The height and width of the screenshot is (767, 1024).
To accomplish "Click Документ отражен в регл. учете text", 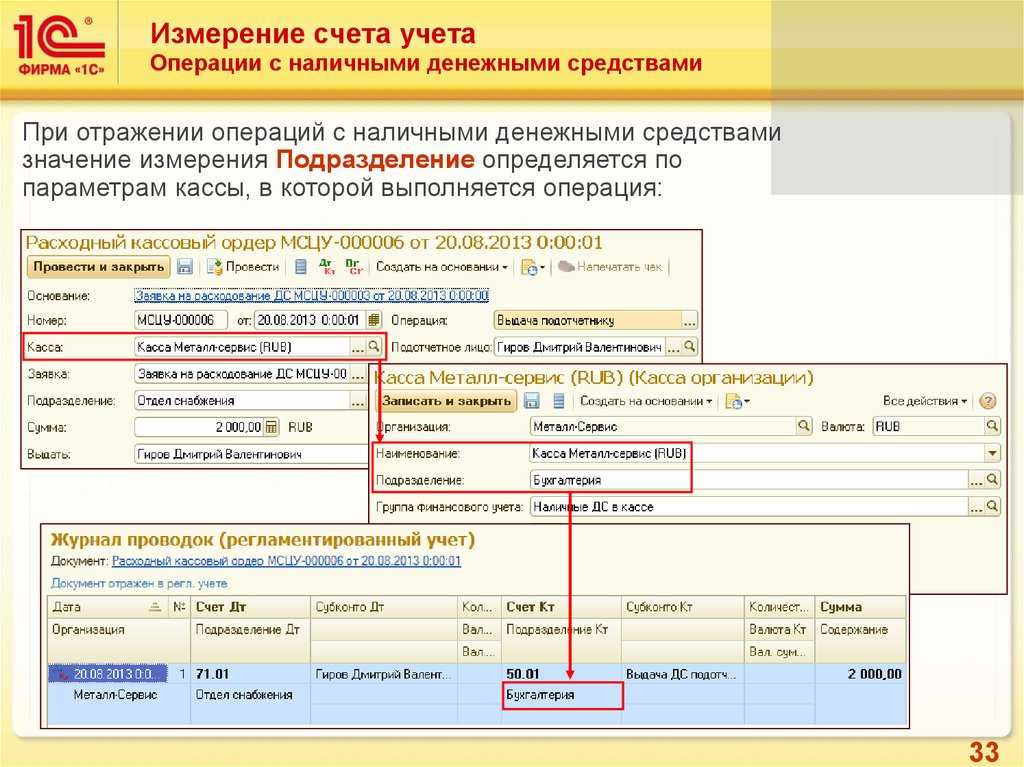I will (139, 583).
